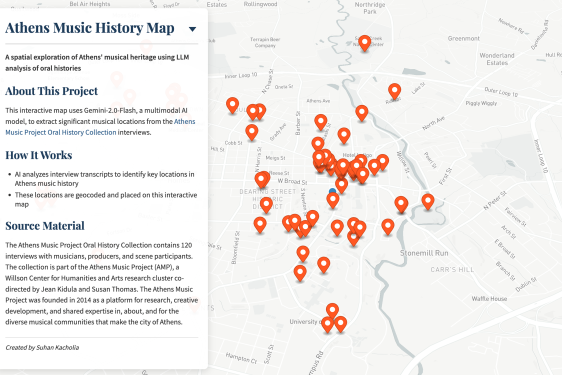562x375 pixels.
Task: Select the topmost of three University markers
Action: coord(332,311)
